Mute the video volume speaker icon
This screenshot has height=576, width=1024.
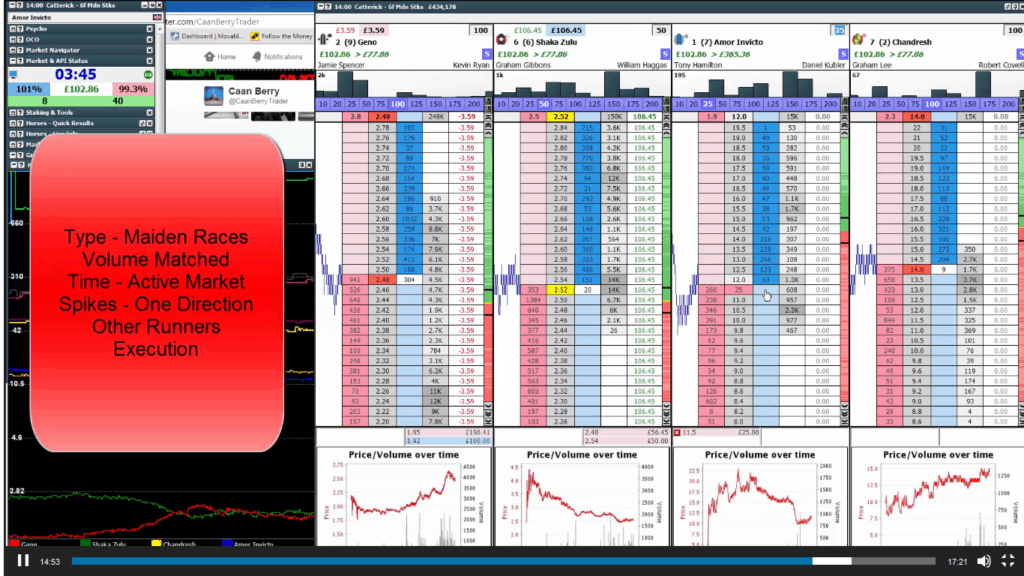(984, 561)
